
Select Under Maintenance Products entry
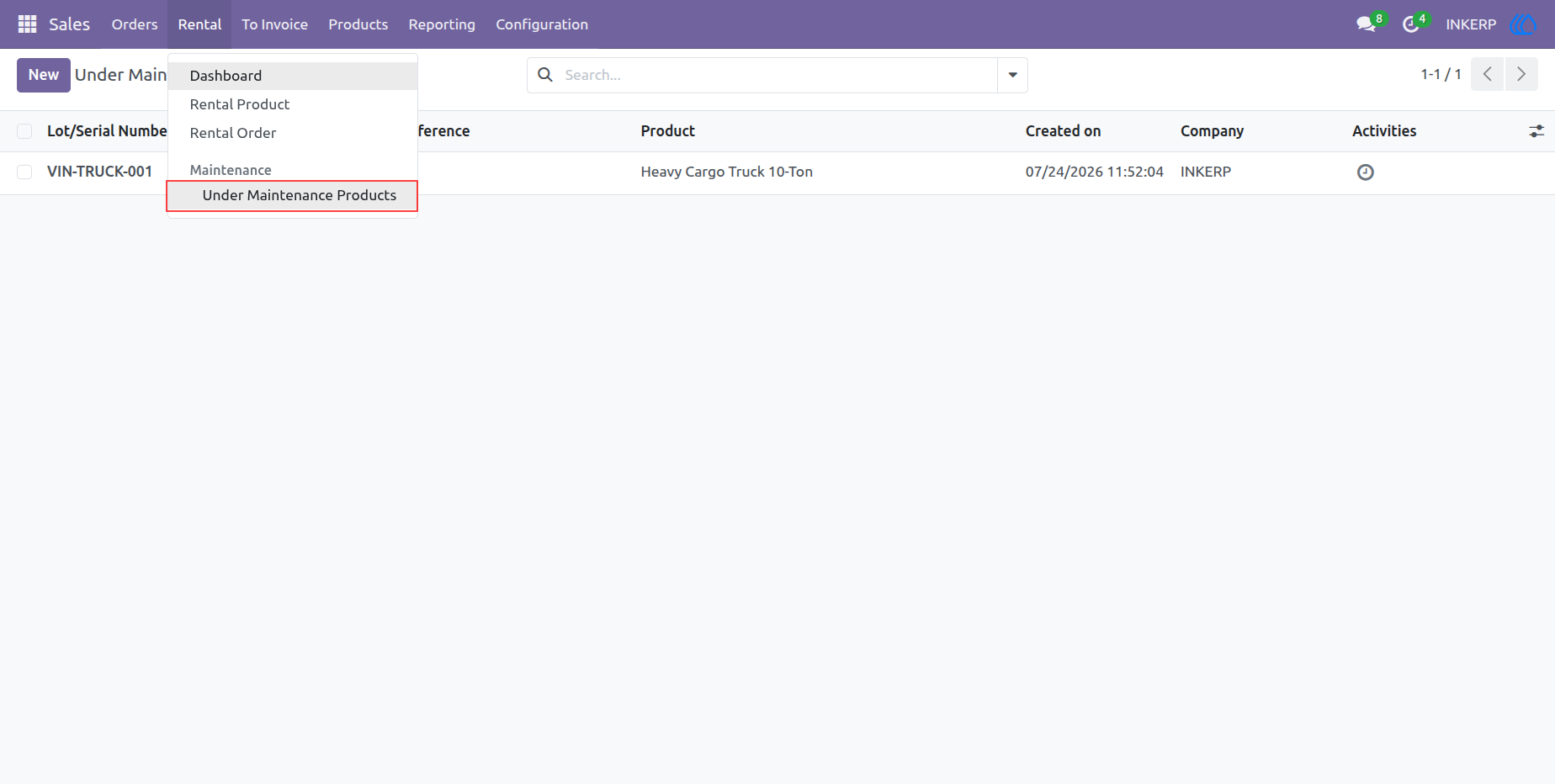(x=293, y=195)
